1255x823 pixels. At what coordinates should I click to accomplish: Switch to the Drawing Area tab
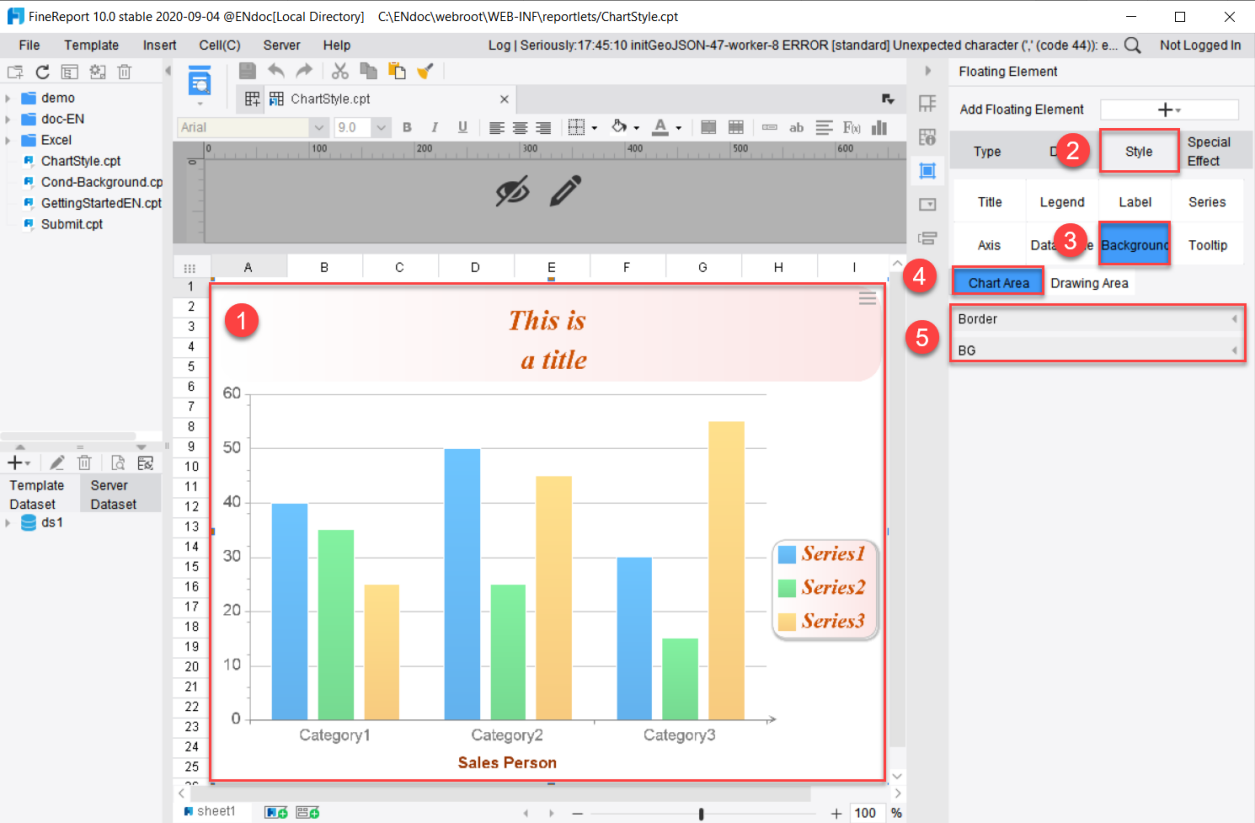tap(1089, 283)
